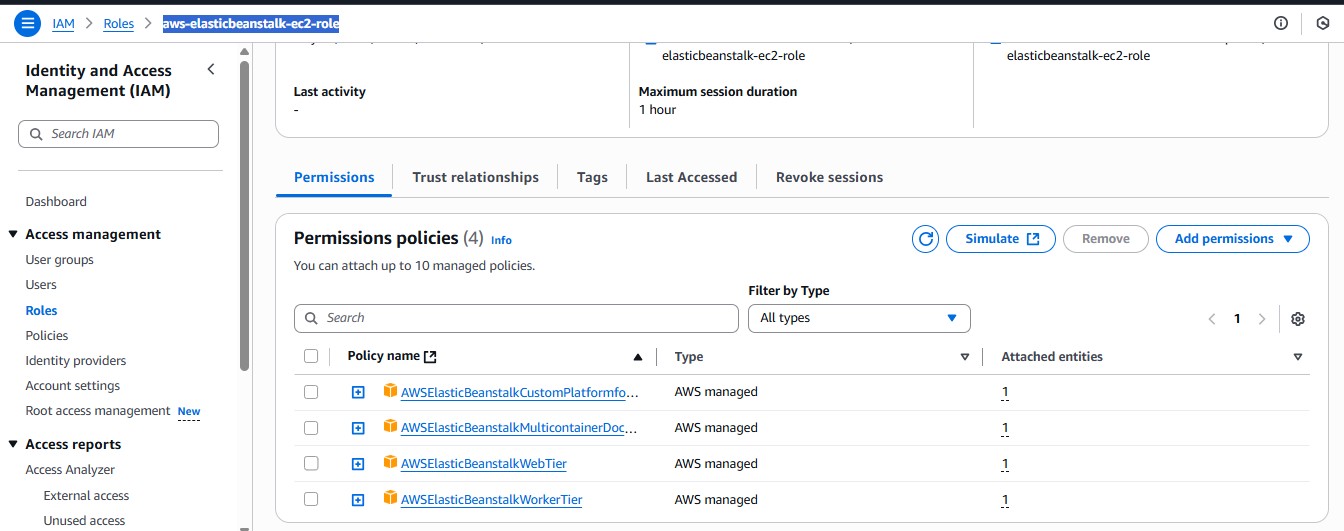Sort table by Attached entities arrow
The width and height of the screenshot is (1344, 531).
point(1298,357)
